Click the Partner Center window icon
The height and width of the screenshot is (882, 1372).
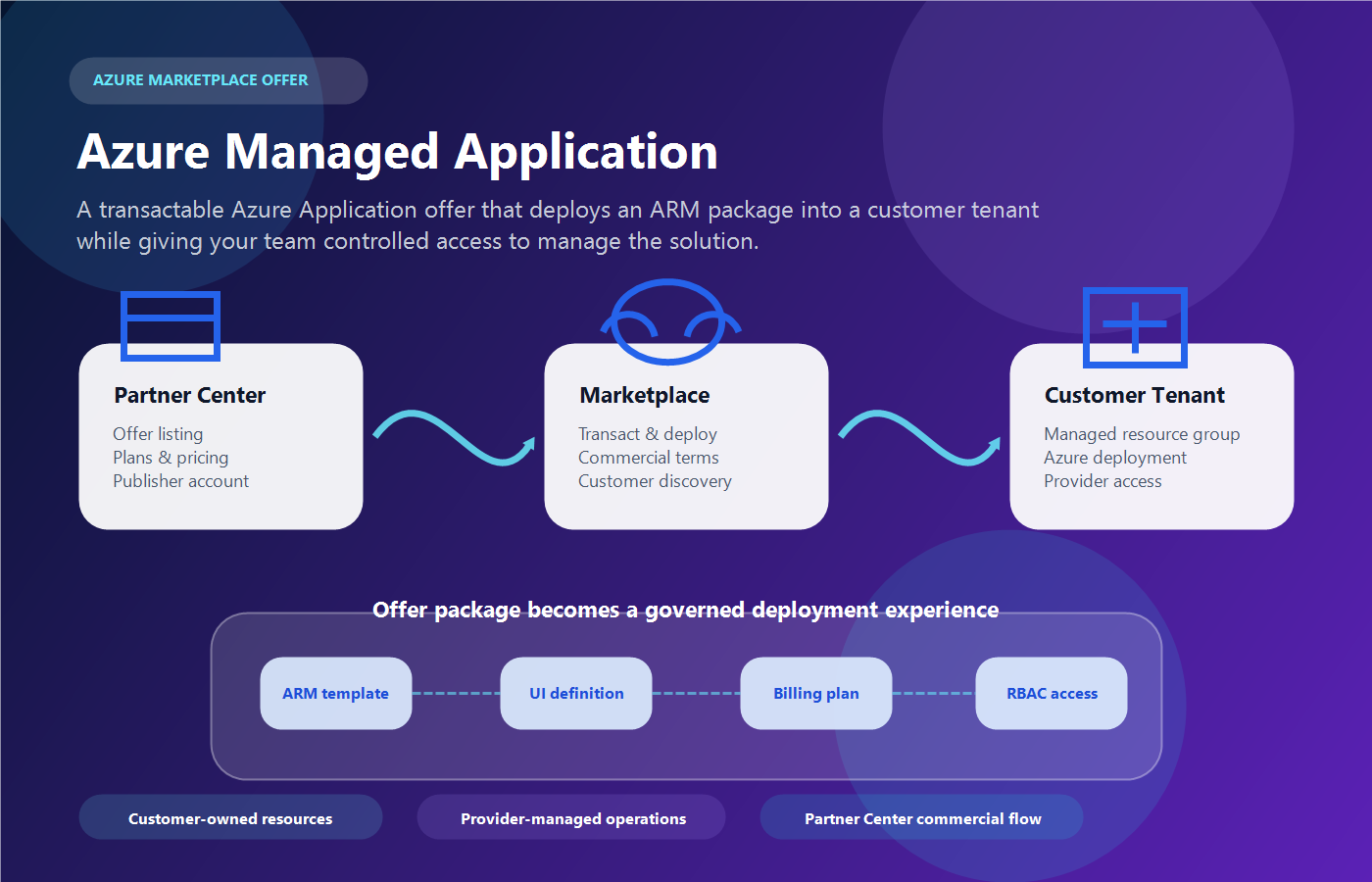tap(171, 326)
